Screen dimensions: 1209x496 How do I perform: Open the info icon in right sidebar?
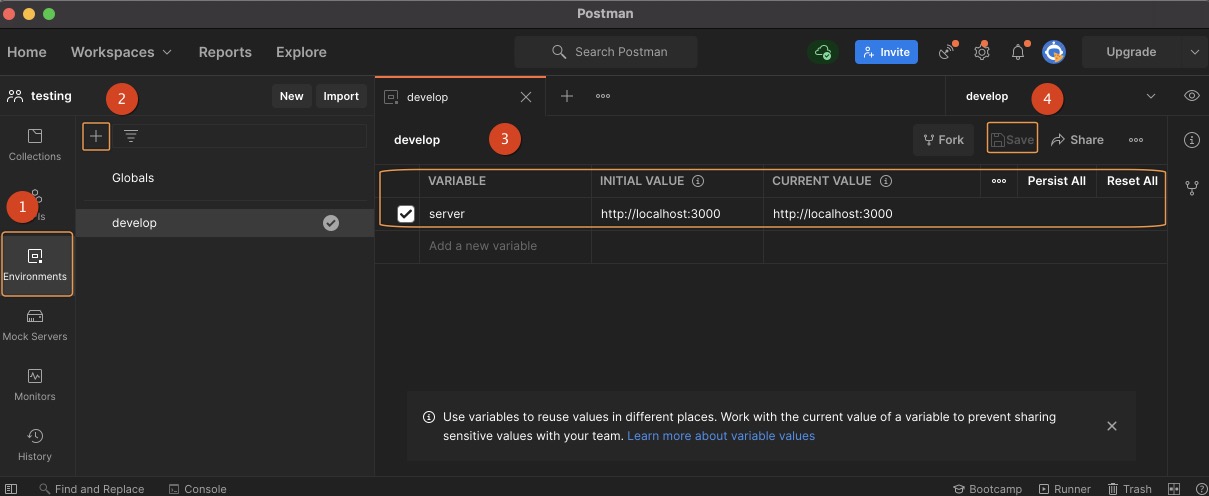tap(1191, 140)
